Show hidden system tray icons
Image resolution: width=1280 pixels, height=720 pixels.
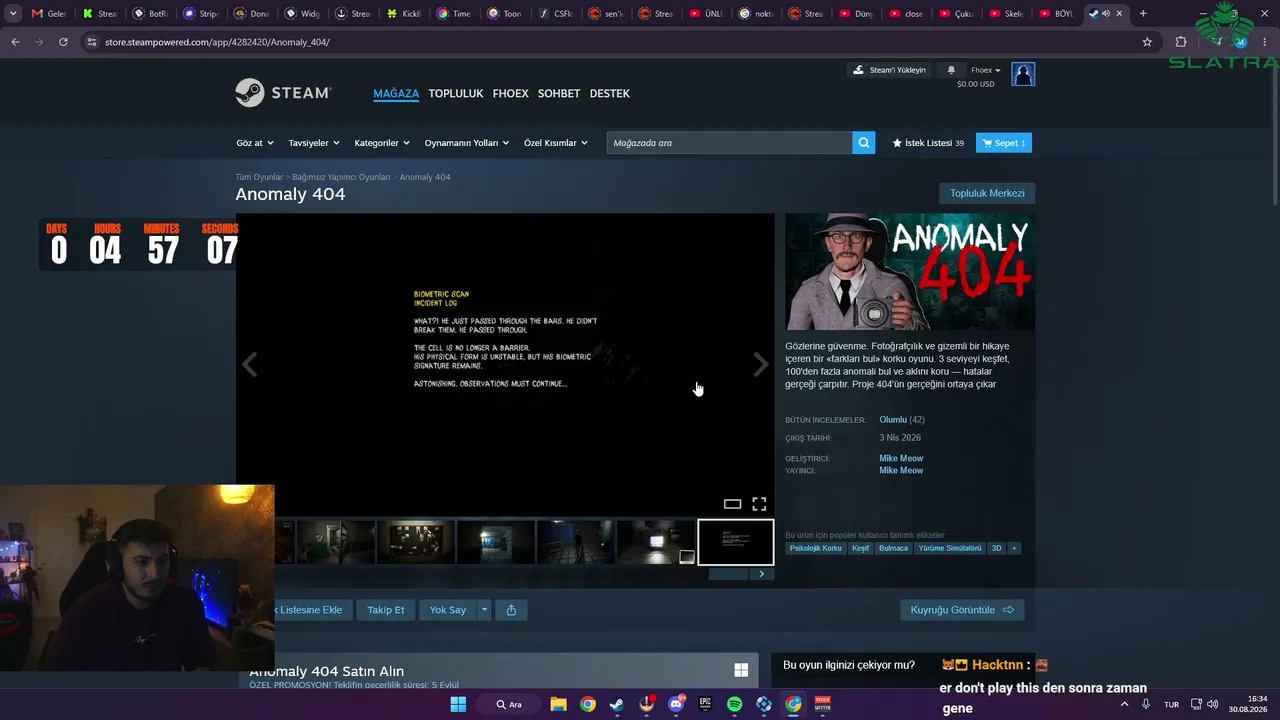point(1124,704)
